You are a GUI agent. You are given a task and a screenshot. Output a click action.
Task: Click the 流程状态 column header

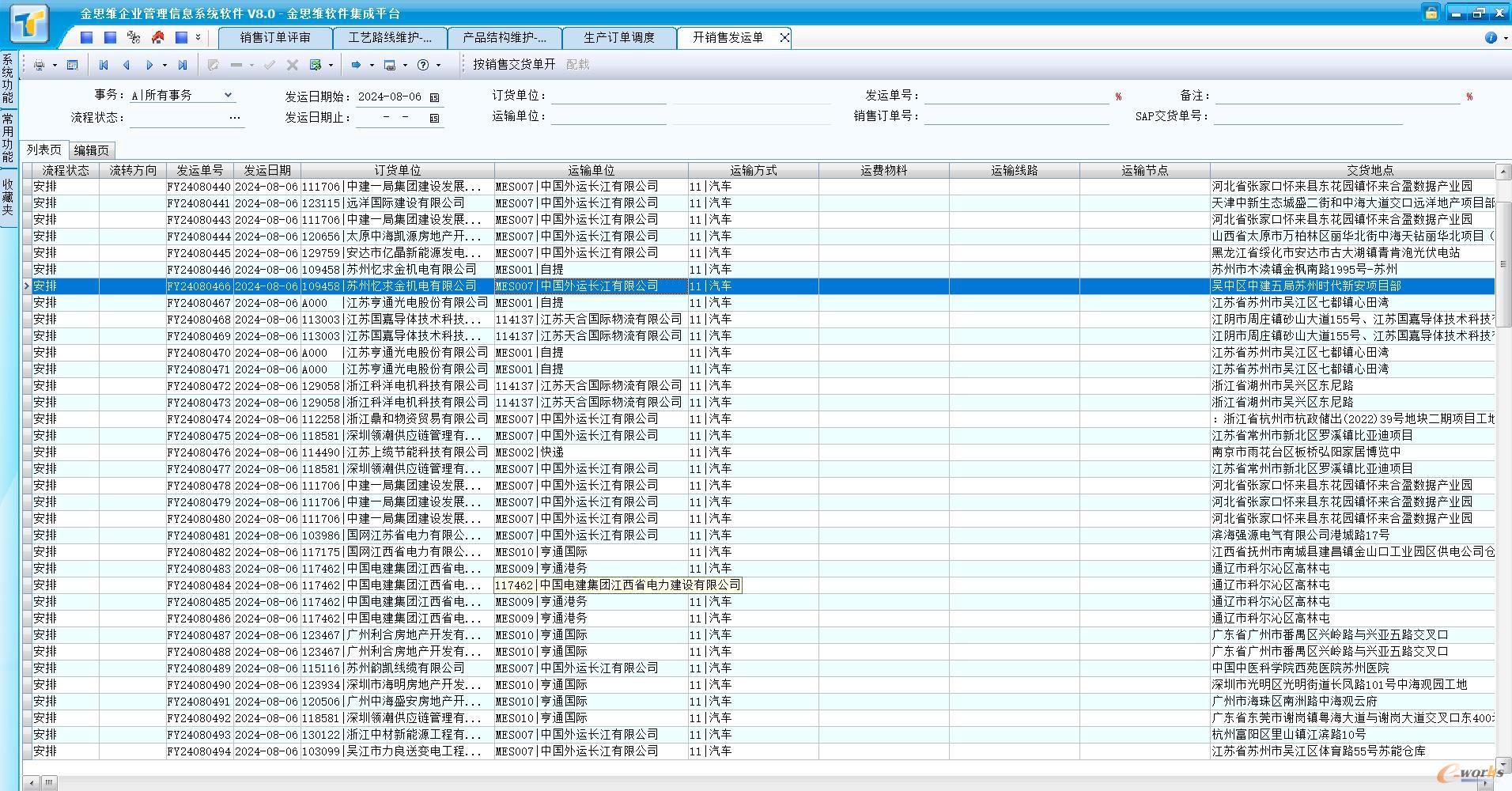(66, 170)
